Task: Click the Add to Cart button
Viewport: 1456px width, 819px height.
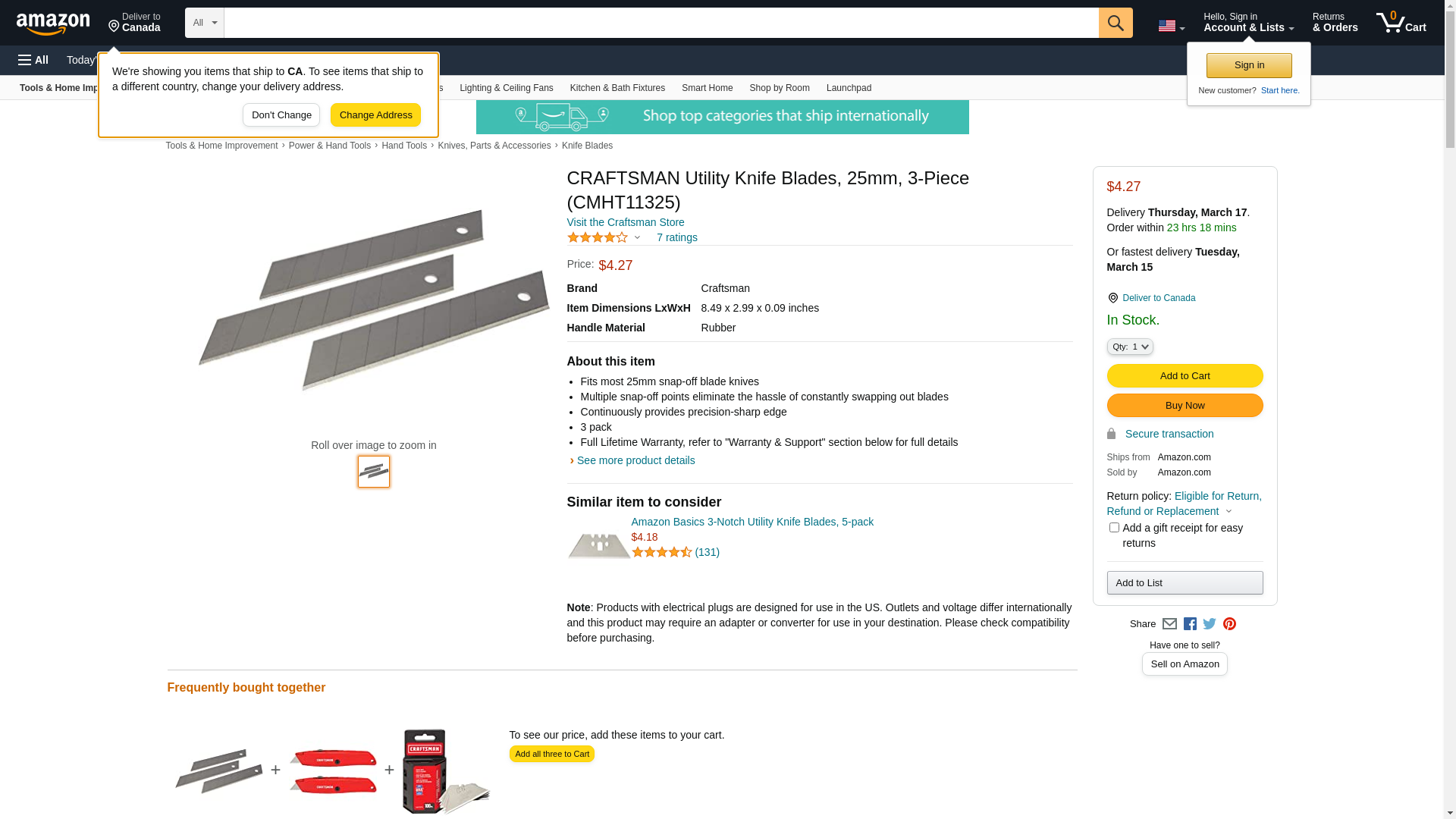Action: tap(1185, 376)
